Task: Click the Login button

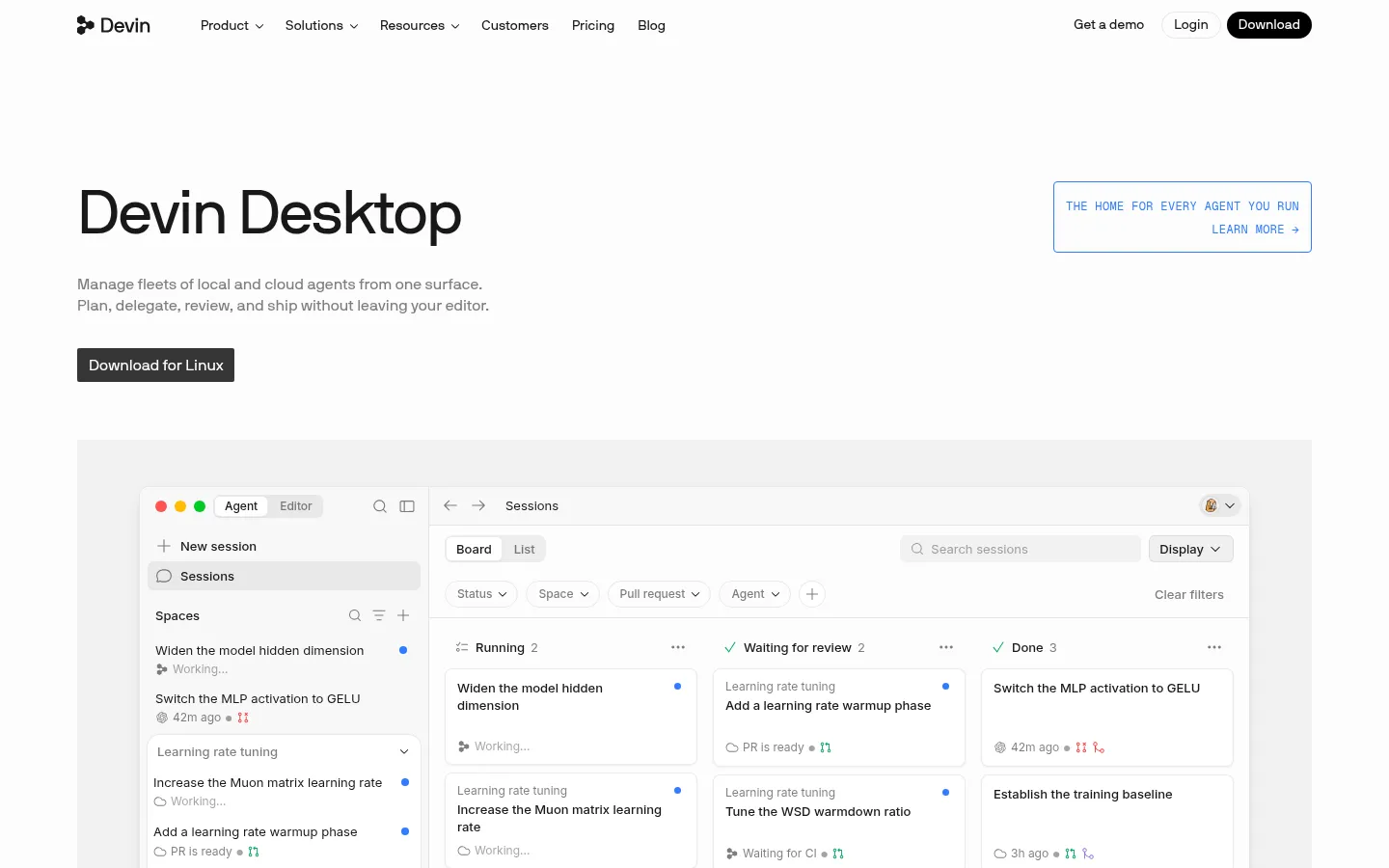Action: [1190, 25]
